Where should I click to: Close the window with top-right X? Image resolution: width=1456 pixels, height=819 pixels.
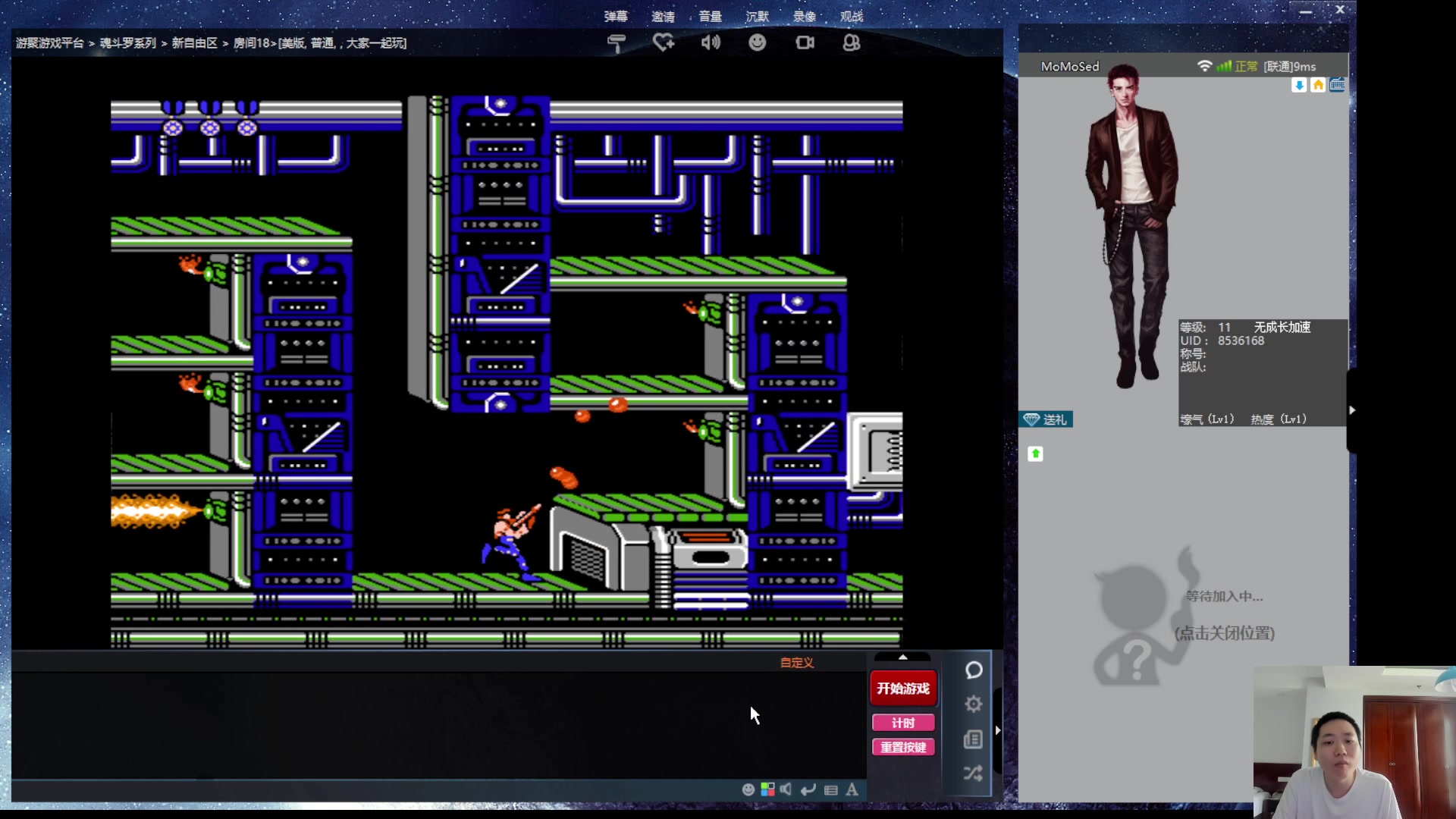[1340, 10]
